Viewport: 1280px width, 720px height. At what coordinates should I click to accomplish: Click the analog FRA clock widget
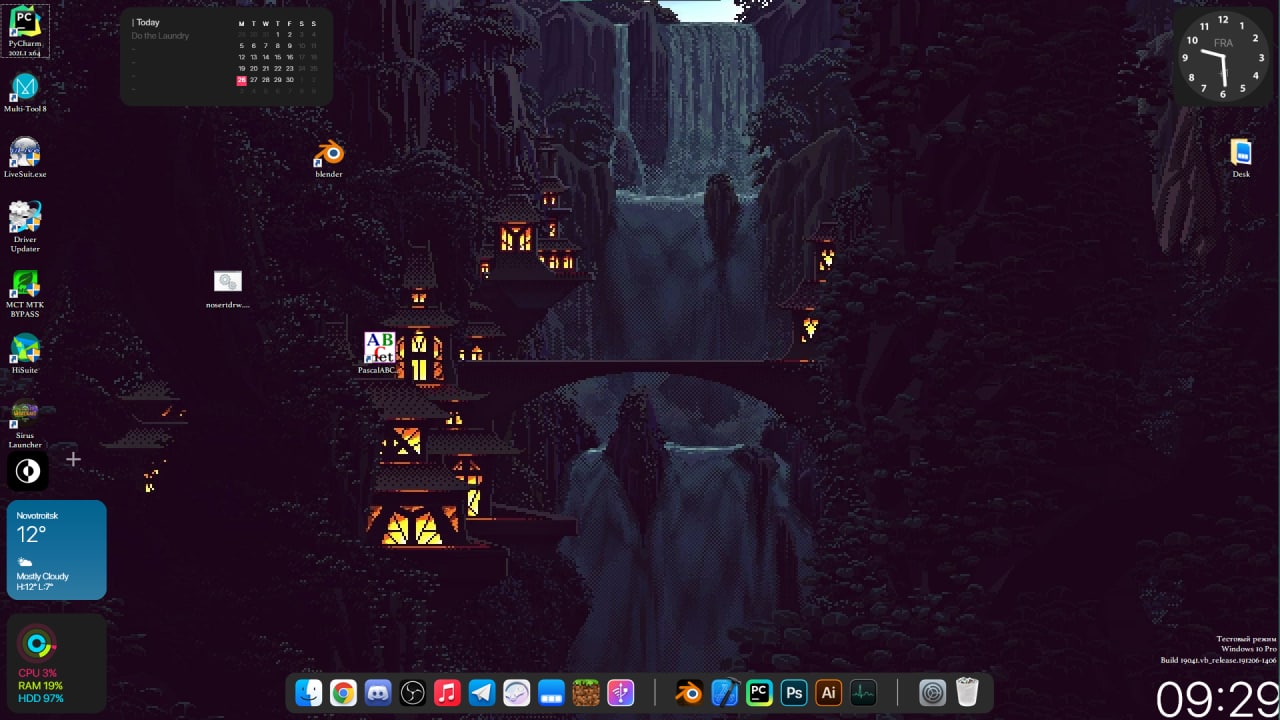1222,57
